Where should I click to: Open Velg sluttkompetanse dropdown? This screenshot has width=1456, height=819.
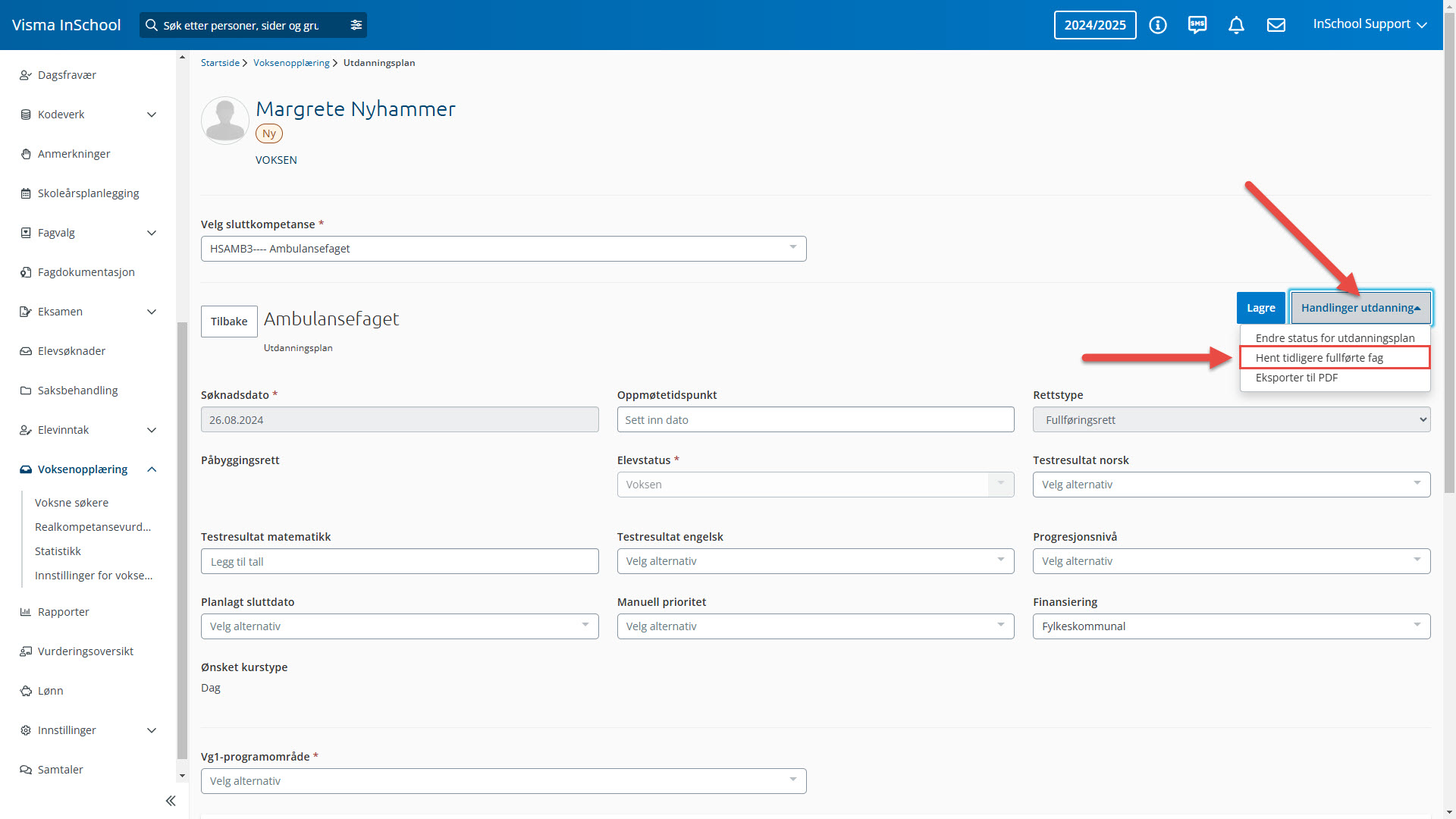503,249
